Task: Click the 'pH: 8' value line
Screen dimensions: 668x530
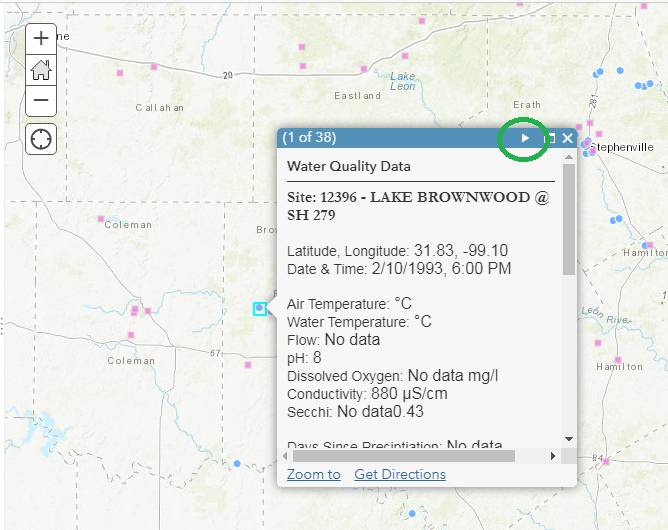Action: click(x=304, y=358)
